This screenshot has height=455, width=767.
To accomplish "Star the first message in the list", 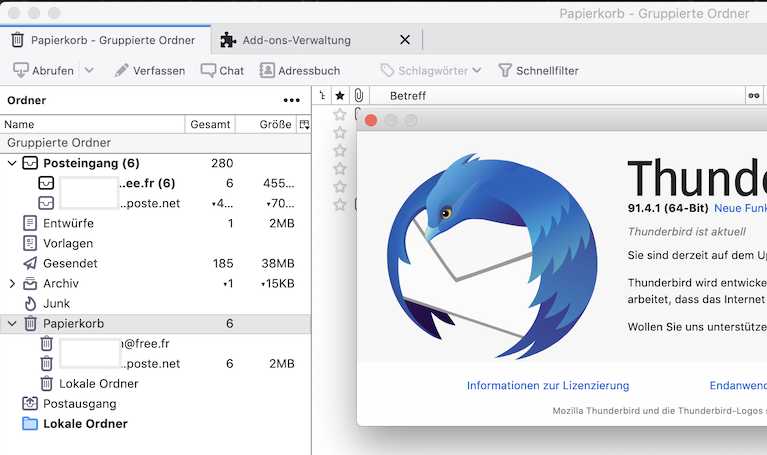I will pyautogui.click(x=340, y=115).
